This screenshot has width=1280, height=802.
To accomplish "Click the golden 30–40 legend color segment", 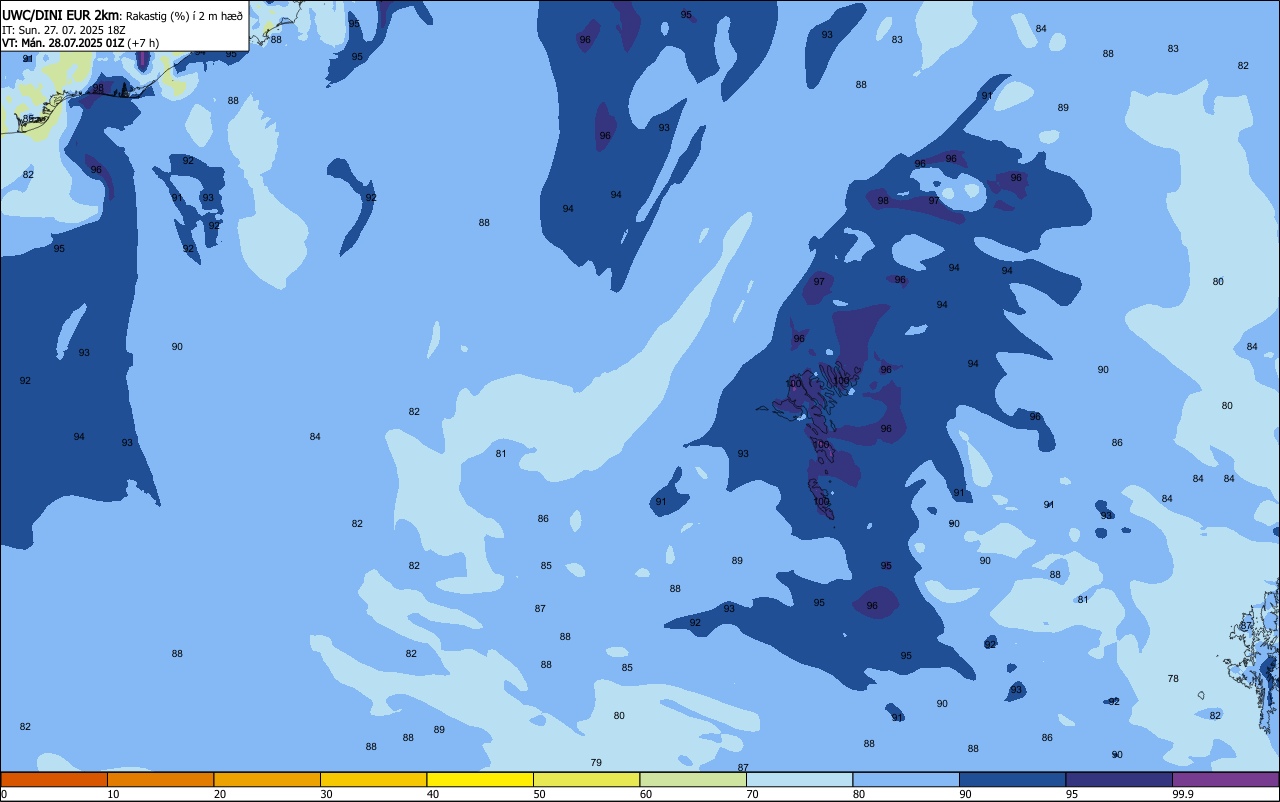I will tap(373, 779).
